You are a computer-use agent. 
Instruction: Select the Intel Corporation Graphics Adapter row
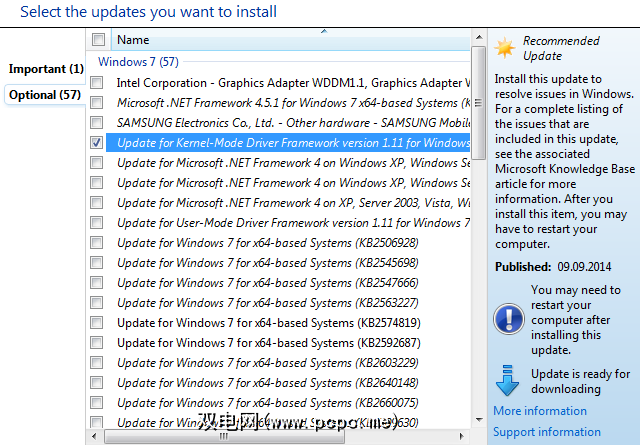coord(288,82)
